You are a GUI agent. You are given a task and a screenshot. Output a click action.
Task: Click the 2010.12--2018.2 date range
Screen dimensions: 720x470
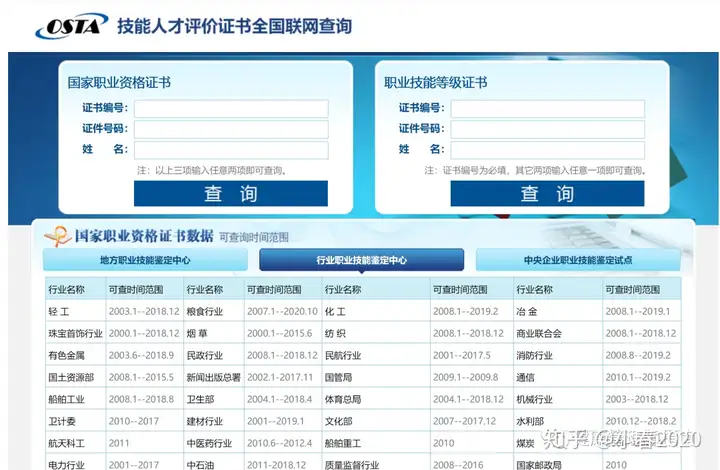click(x=641, y=421)
